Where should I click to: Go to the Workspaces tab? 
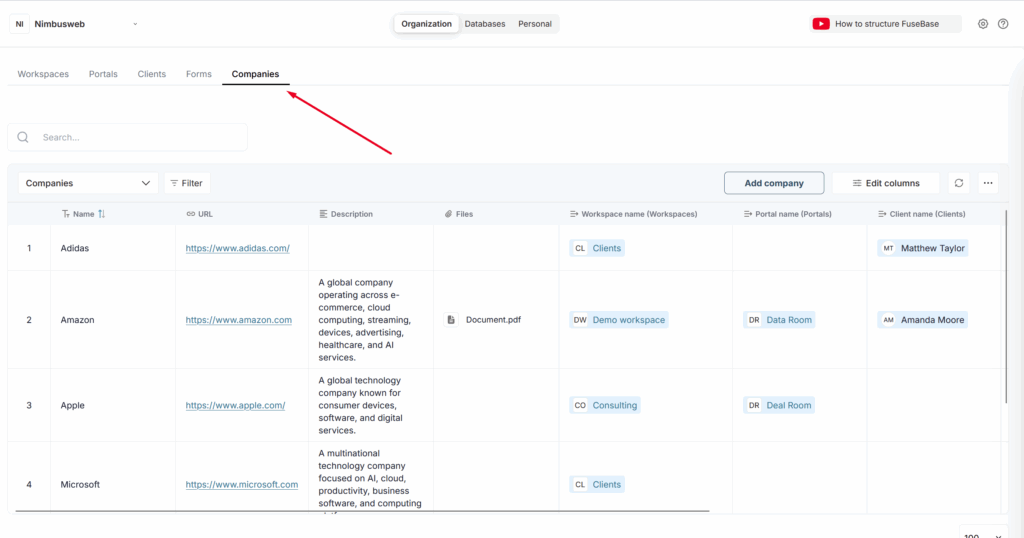43,74
